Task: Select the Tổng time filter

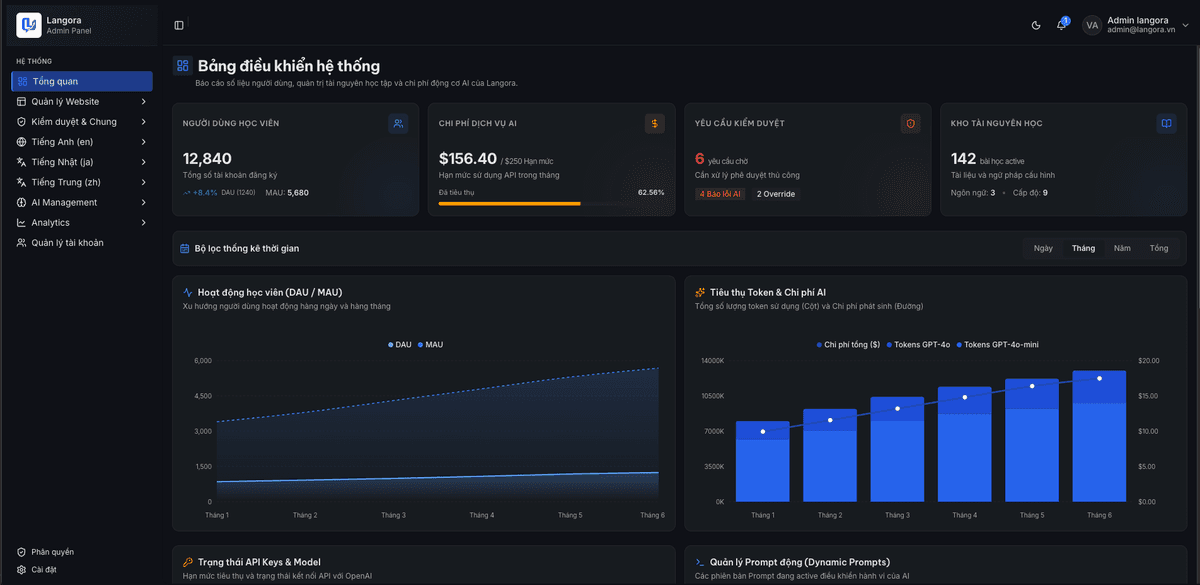Action: [1159, 248]
